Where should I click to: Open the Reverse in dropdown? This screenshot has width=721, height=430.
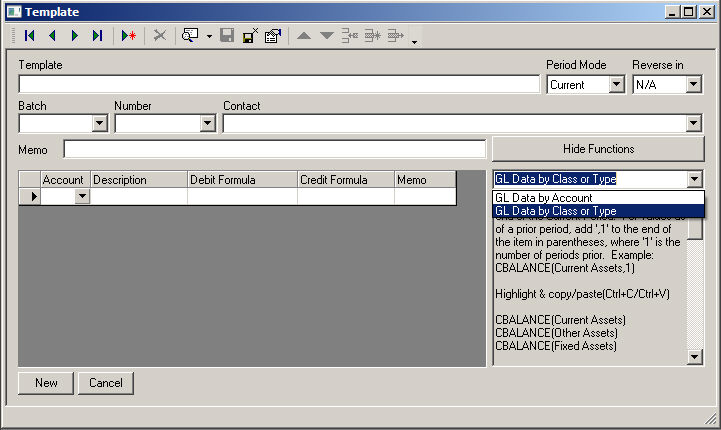point(694,85)
